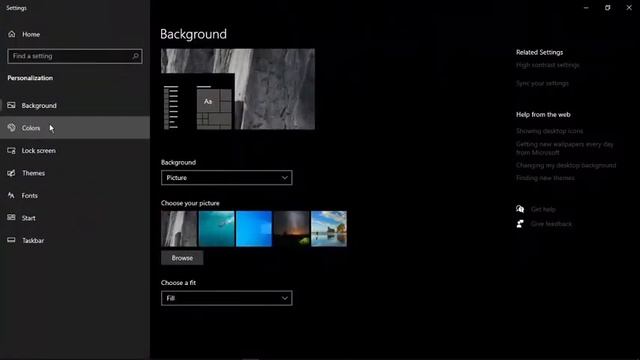Open High contrast settings link
The width and height of the screenshot is (640, 360).
pos(547,65)
